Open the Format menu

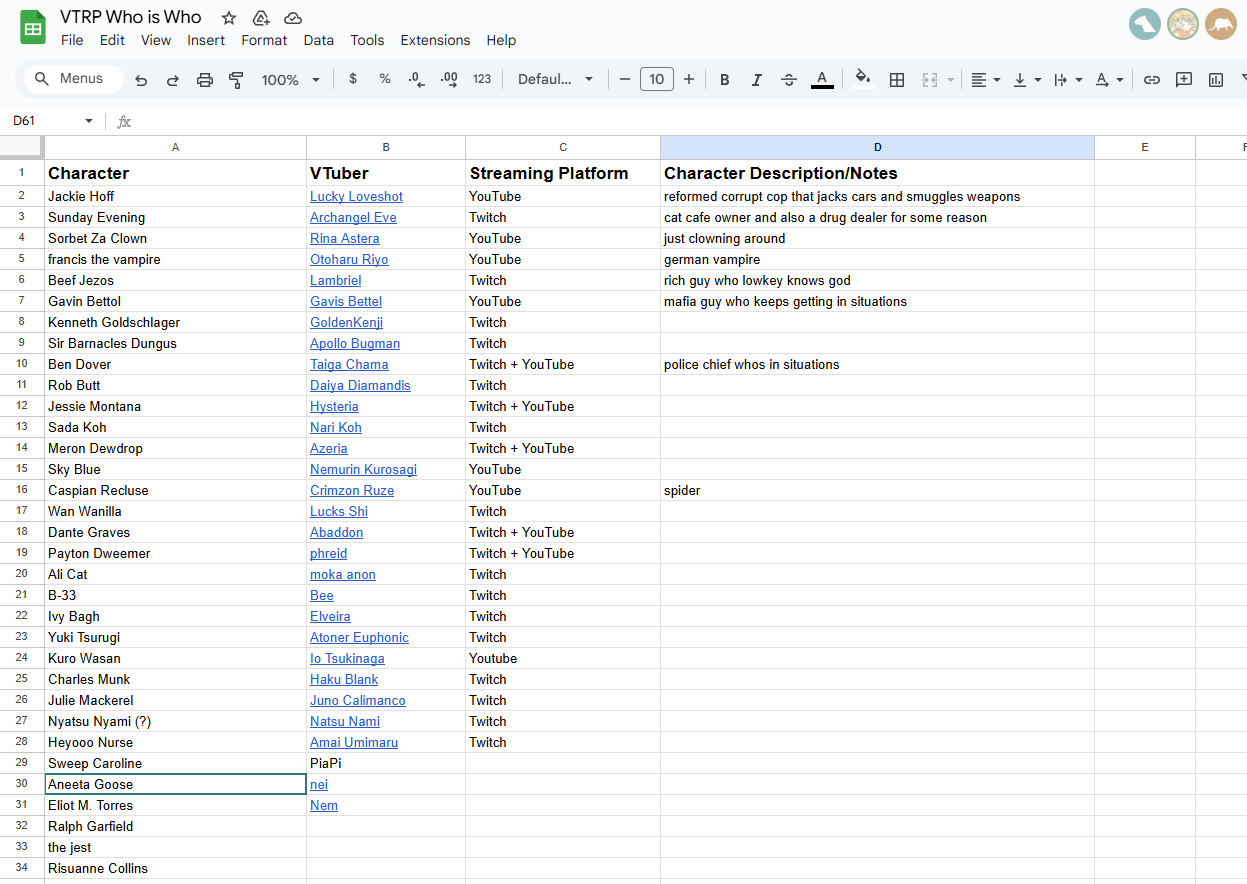(264, 40)
